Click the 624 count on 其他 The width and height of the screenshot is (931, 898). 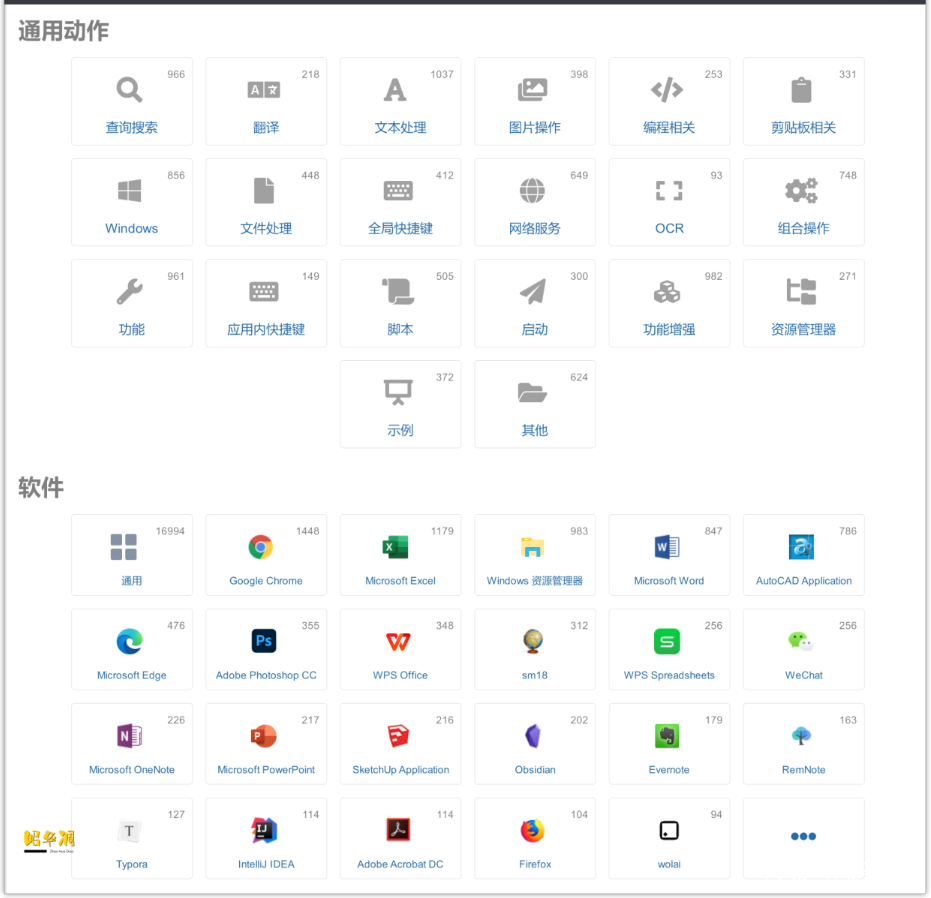coord(579,377)
